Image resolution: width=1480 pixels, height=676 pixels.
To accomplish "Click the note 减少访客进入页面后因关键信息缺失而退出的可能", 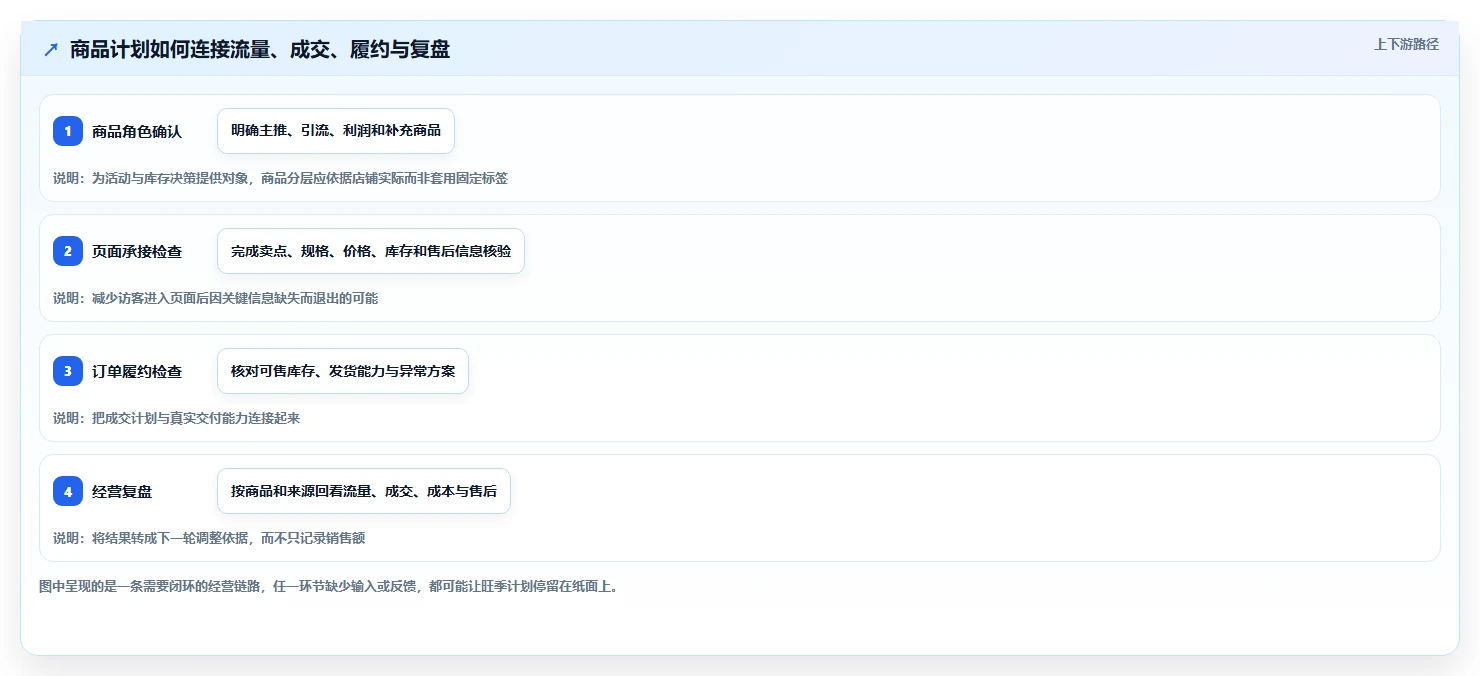I will [x=216, y=298].
